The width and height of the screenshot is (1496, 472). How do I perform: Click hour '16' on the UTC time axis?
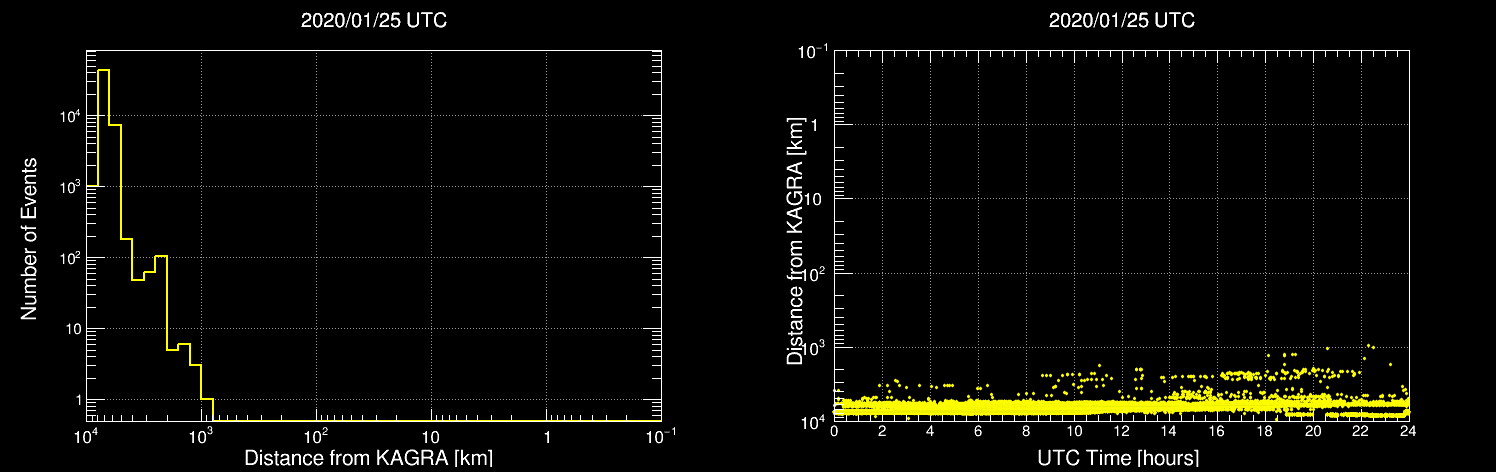1217,433
